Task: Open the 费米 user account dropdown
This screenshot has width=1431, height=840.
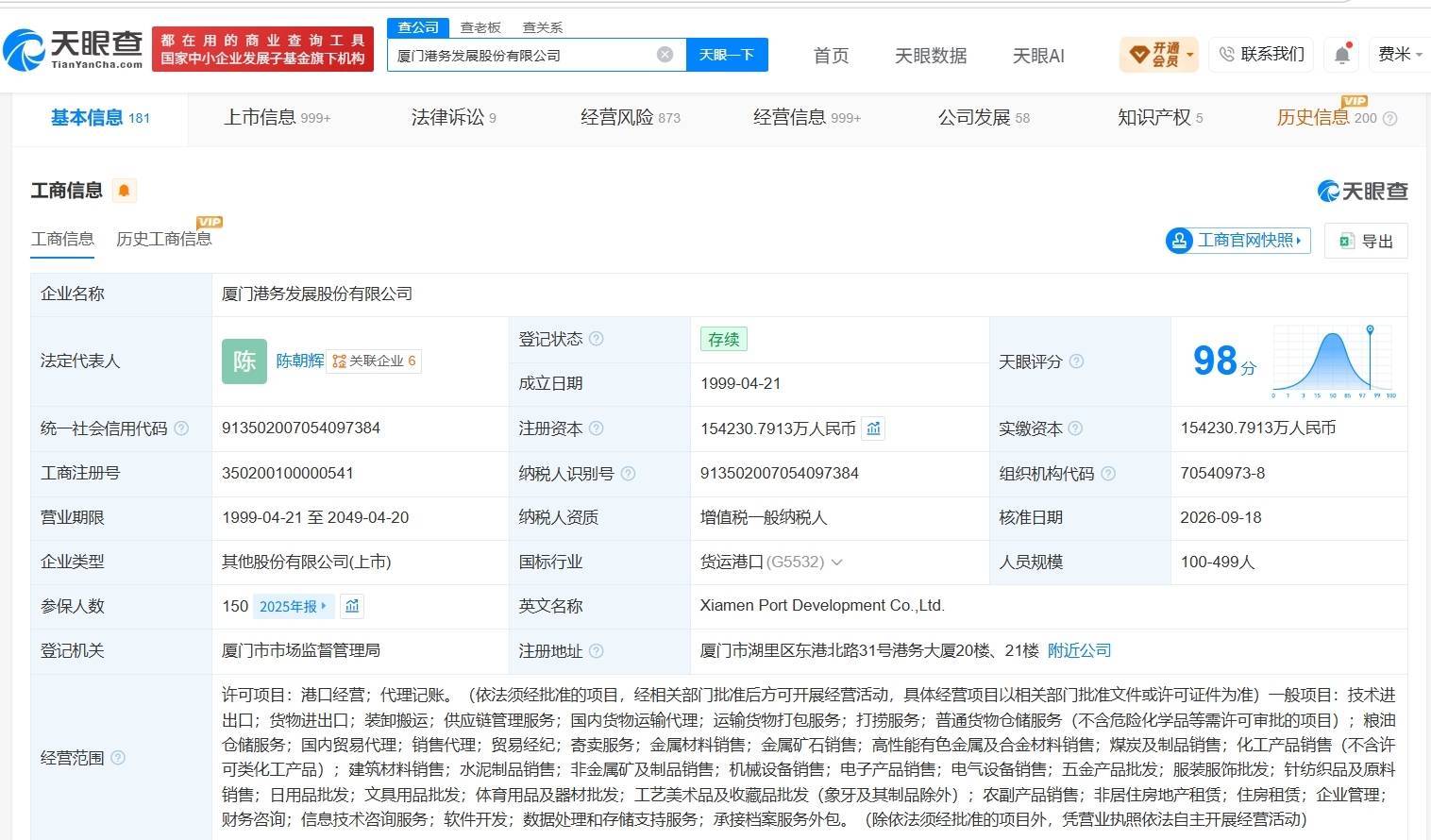Action: pos(1400,55)
